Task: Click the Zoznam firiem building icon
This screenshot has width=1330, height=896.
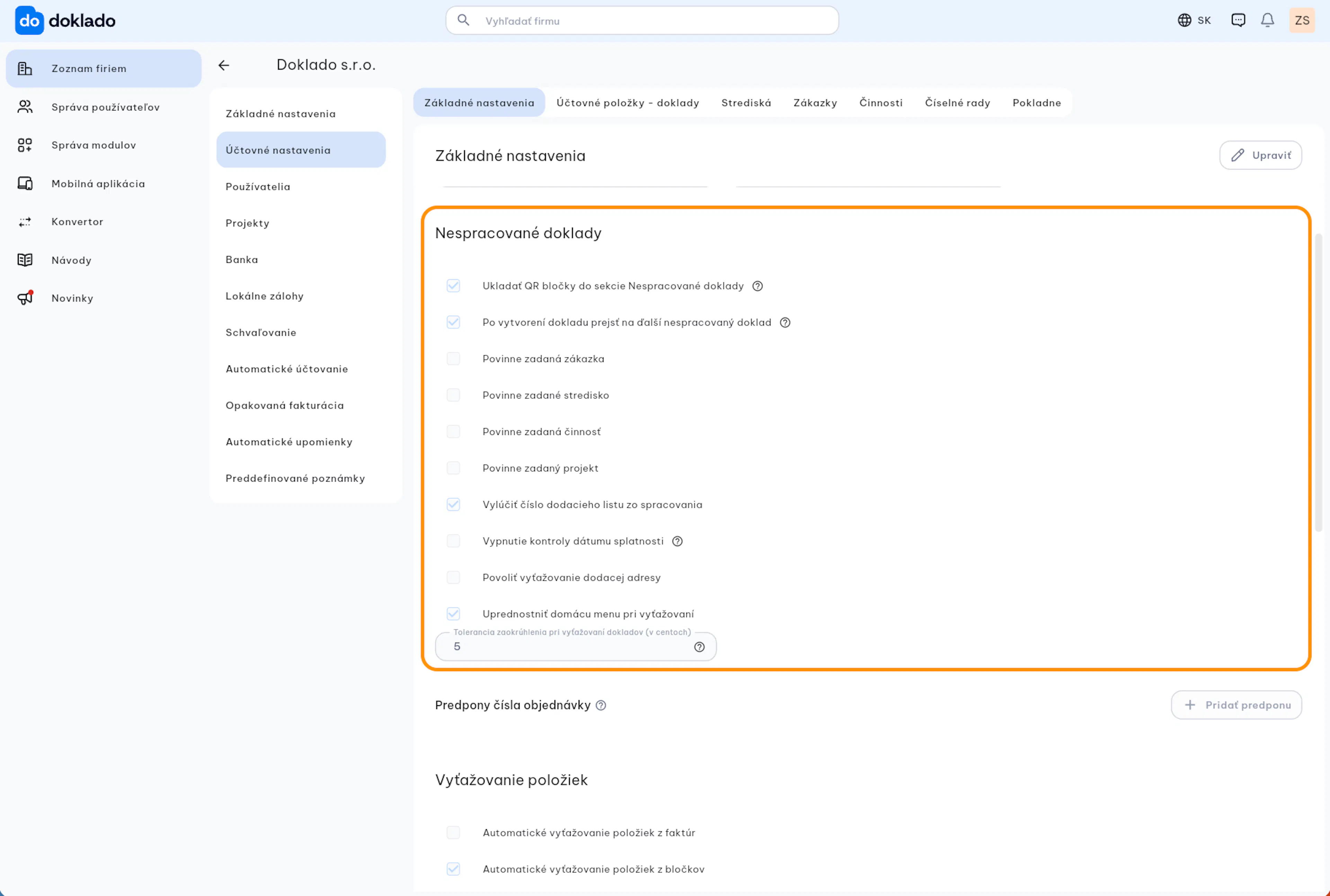Action: (25, 69)
